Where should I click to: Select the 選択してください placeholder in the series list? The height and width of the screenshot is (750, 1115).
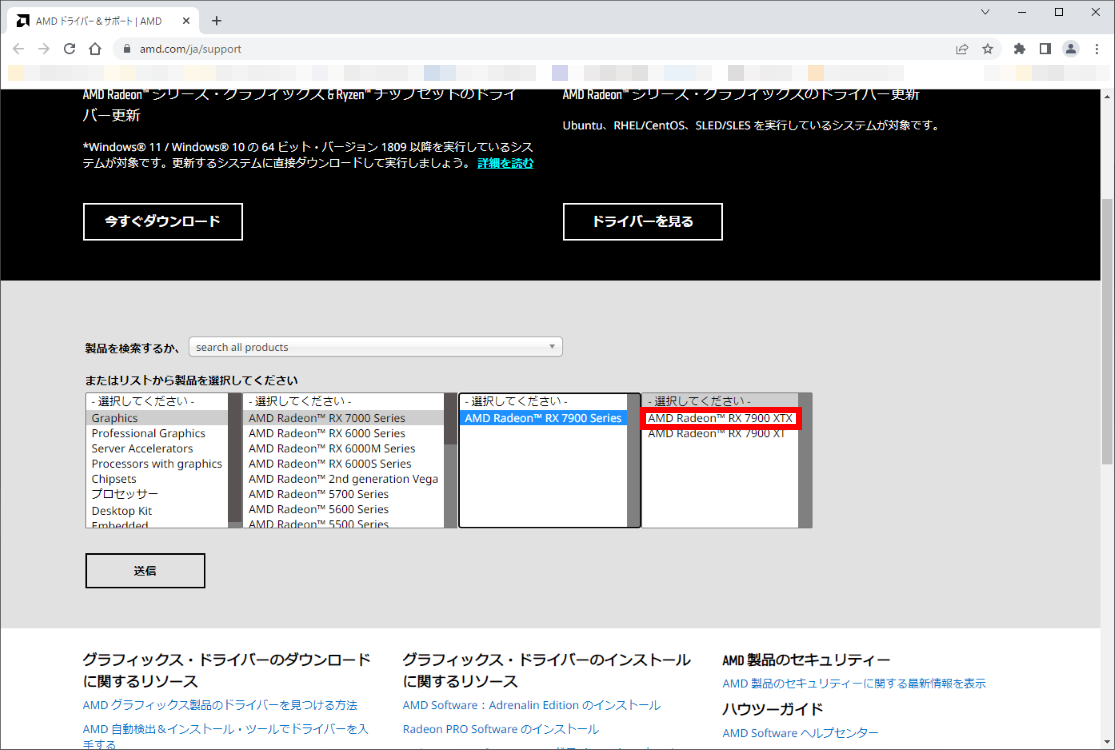click(343, 402)
